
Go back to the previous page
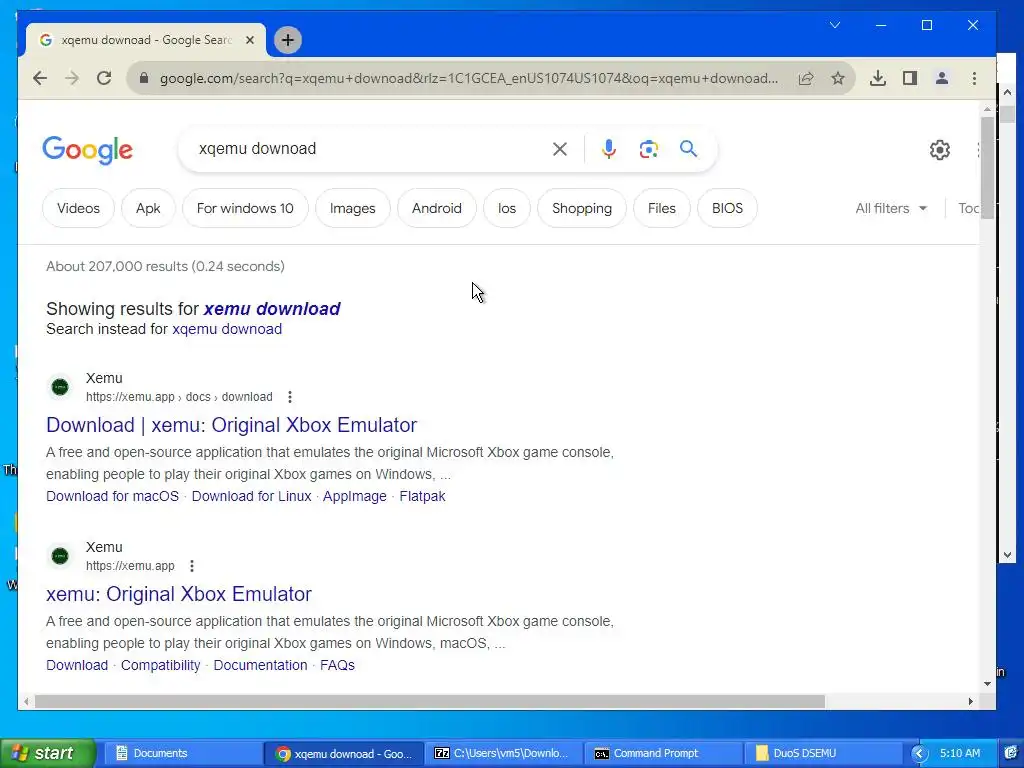coord(40,78)
